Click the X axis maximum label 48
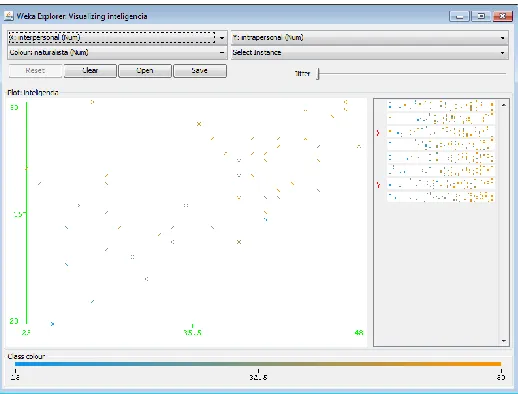The image size is (518, 394). [x=359, y=332]
